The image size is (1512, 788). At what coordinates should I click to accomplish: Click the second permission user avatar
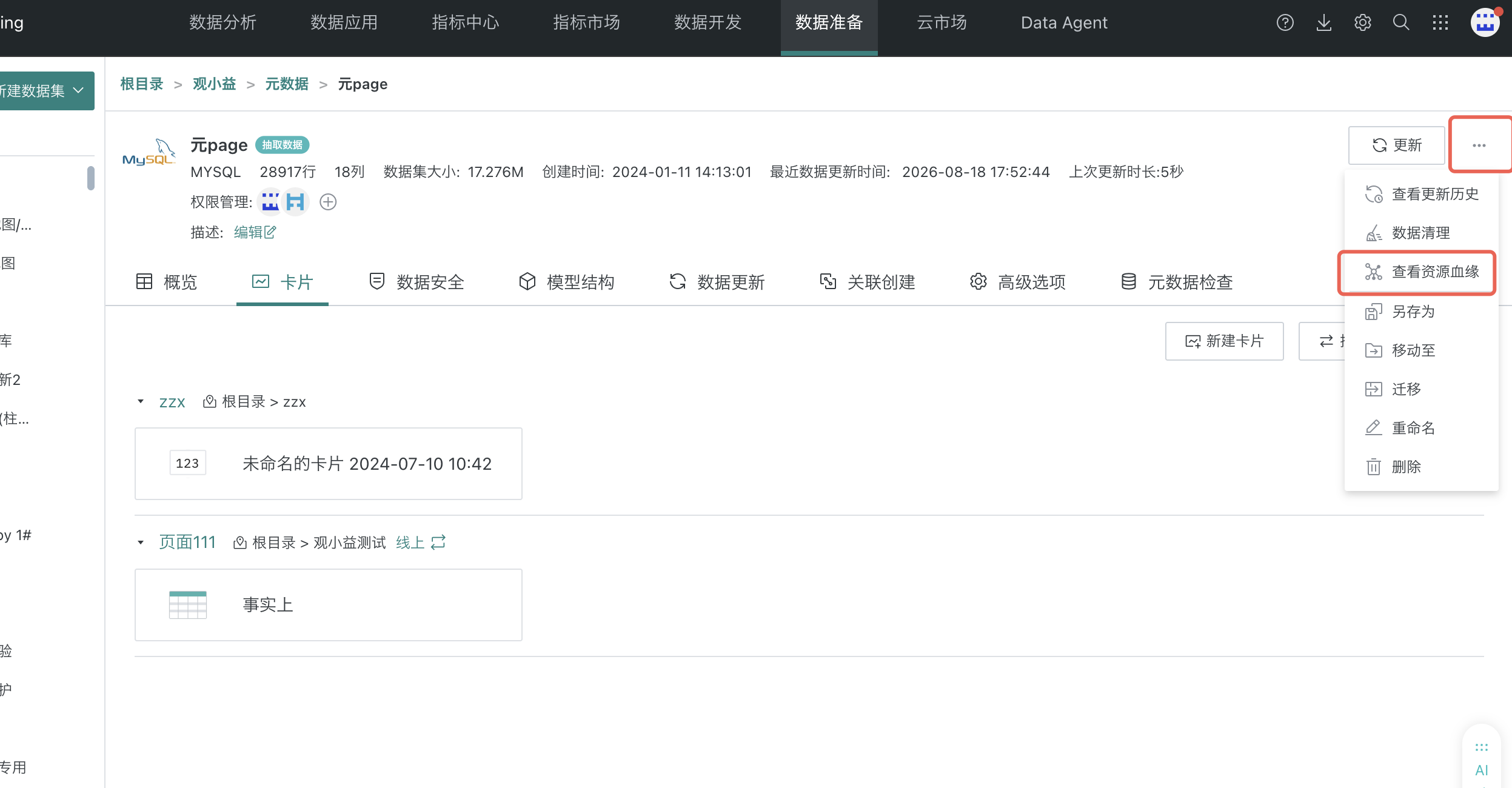295,202
